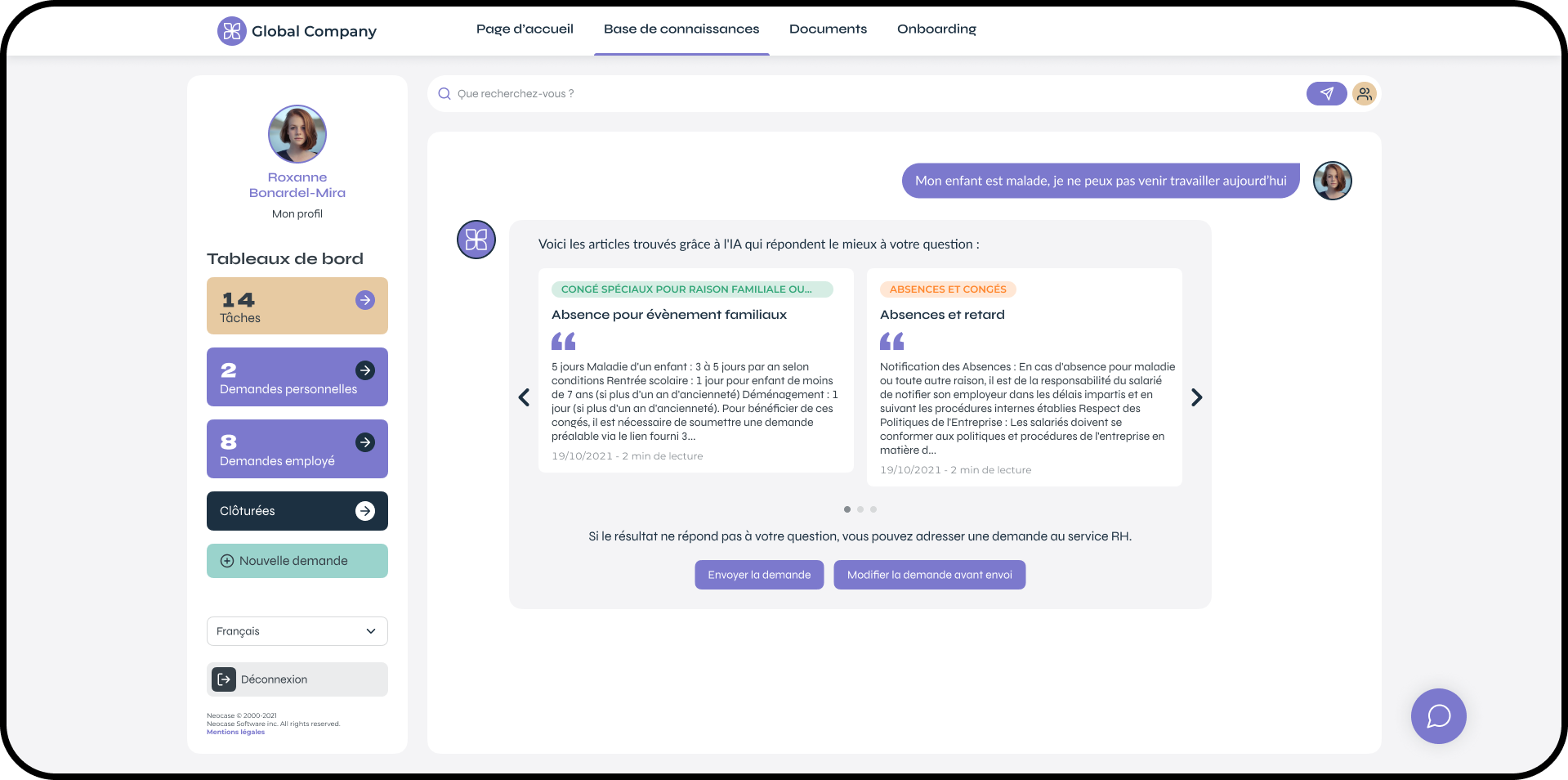Click the arrow icon on the Tâches card

(365, 300)
